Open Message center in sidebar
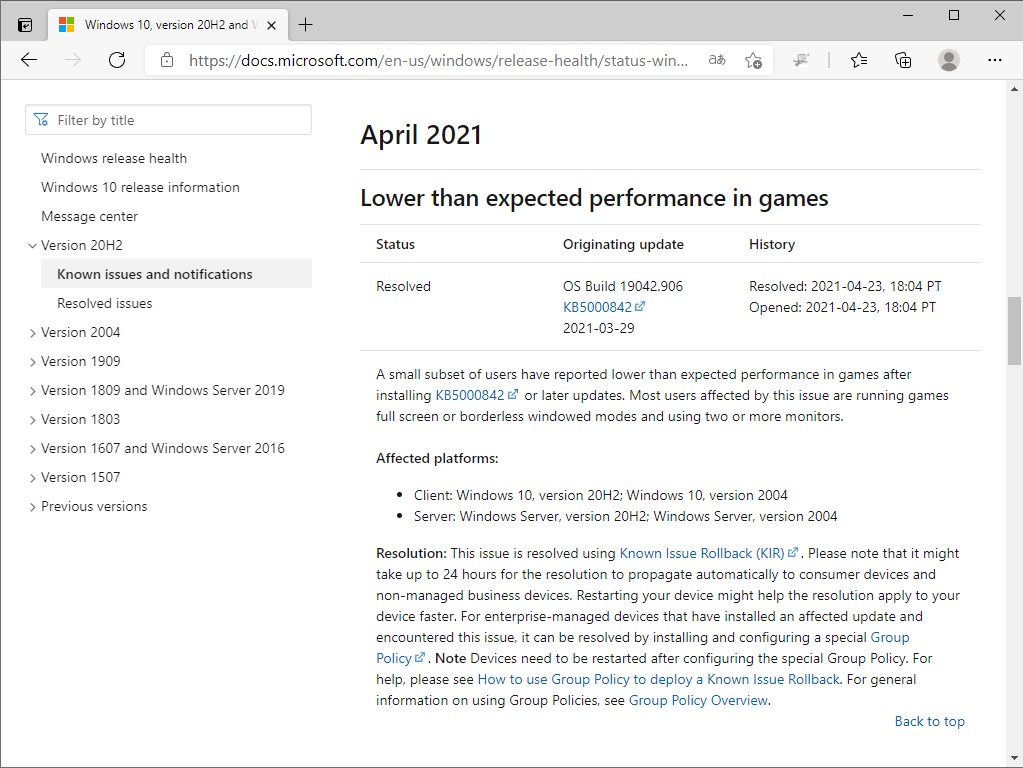 89,216
